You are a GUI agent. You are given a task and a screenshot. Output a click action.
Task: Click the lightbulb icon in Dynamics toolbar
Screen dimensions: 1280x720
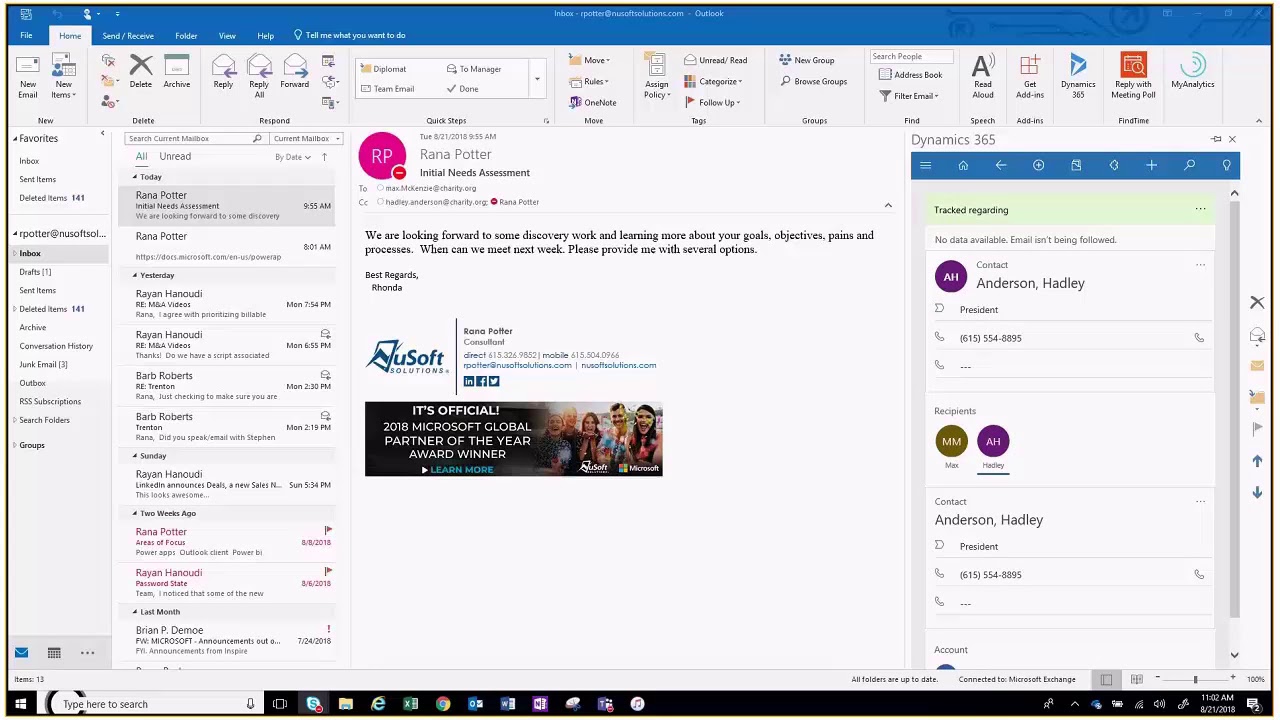tap(1227, 166)
